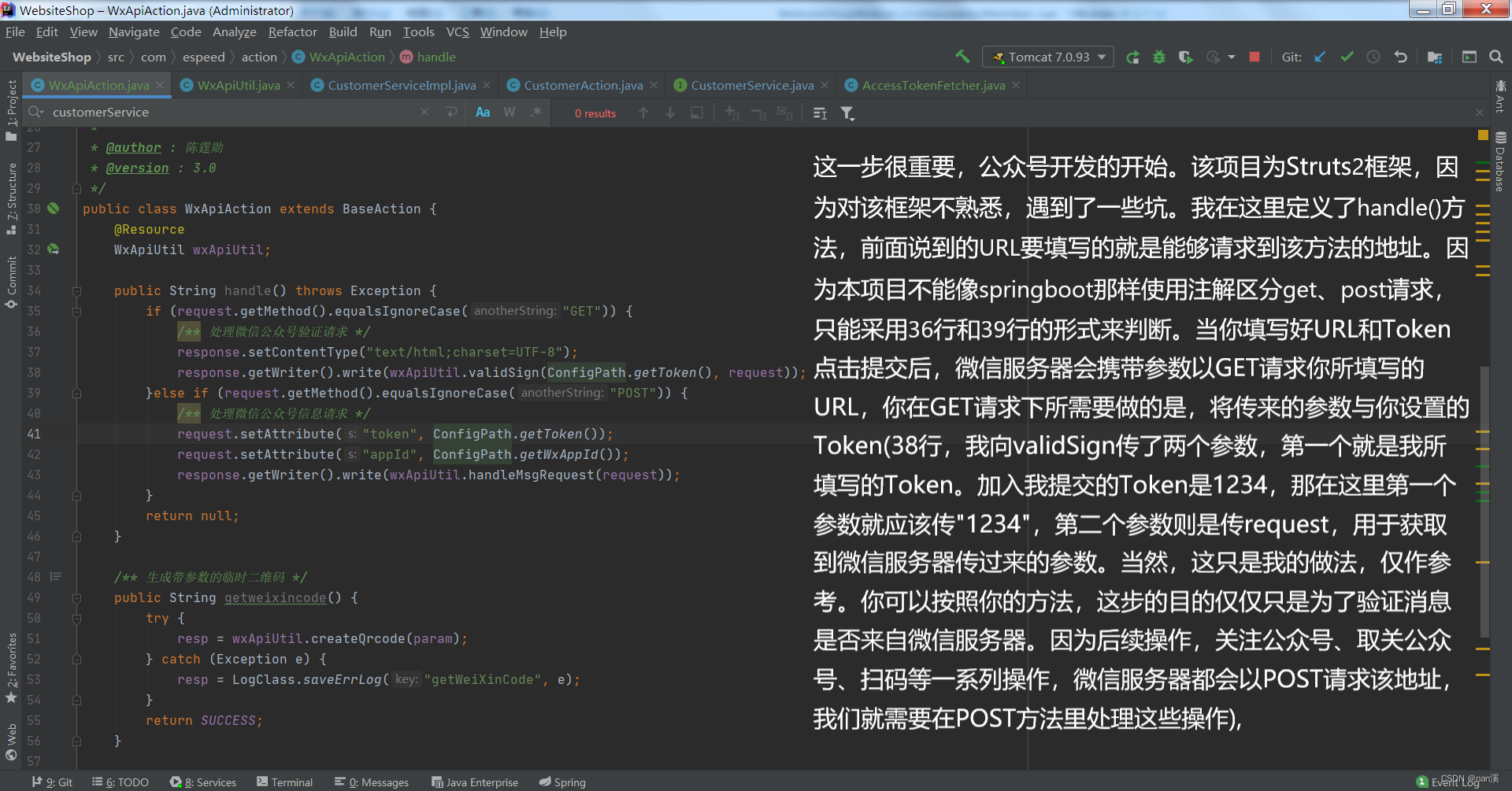
Task: Click Unselect Occurrence icon
Action: tap(758, 113)
